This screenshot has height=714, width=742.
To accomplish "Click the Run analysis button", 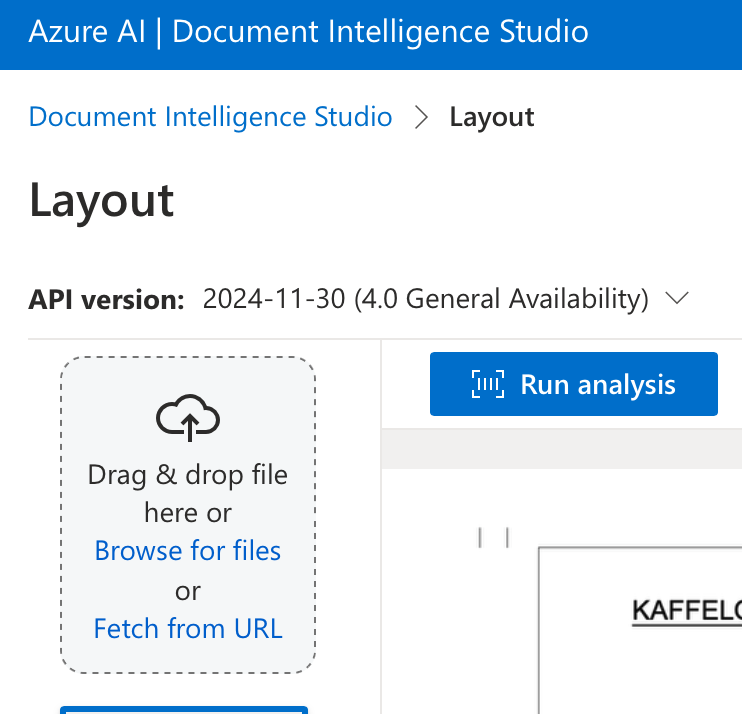I will 574,384.
